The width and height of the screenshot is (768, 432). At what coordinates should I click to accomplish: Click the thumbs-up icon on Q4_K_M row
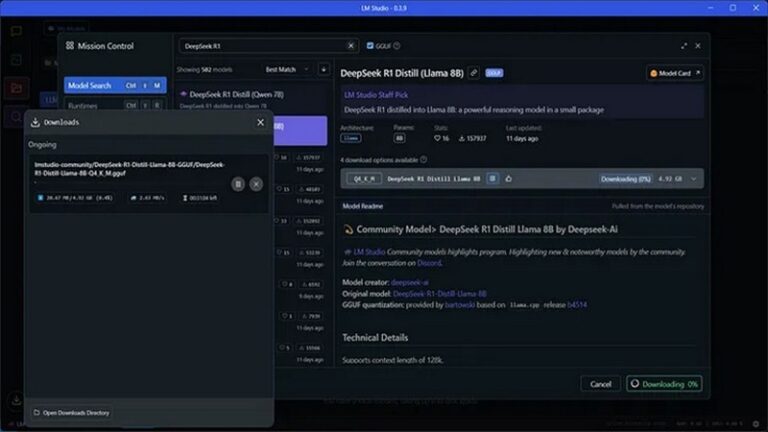[x=508, y=179]
